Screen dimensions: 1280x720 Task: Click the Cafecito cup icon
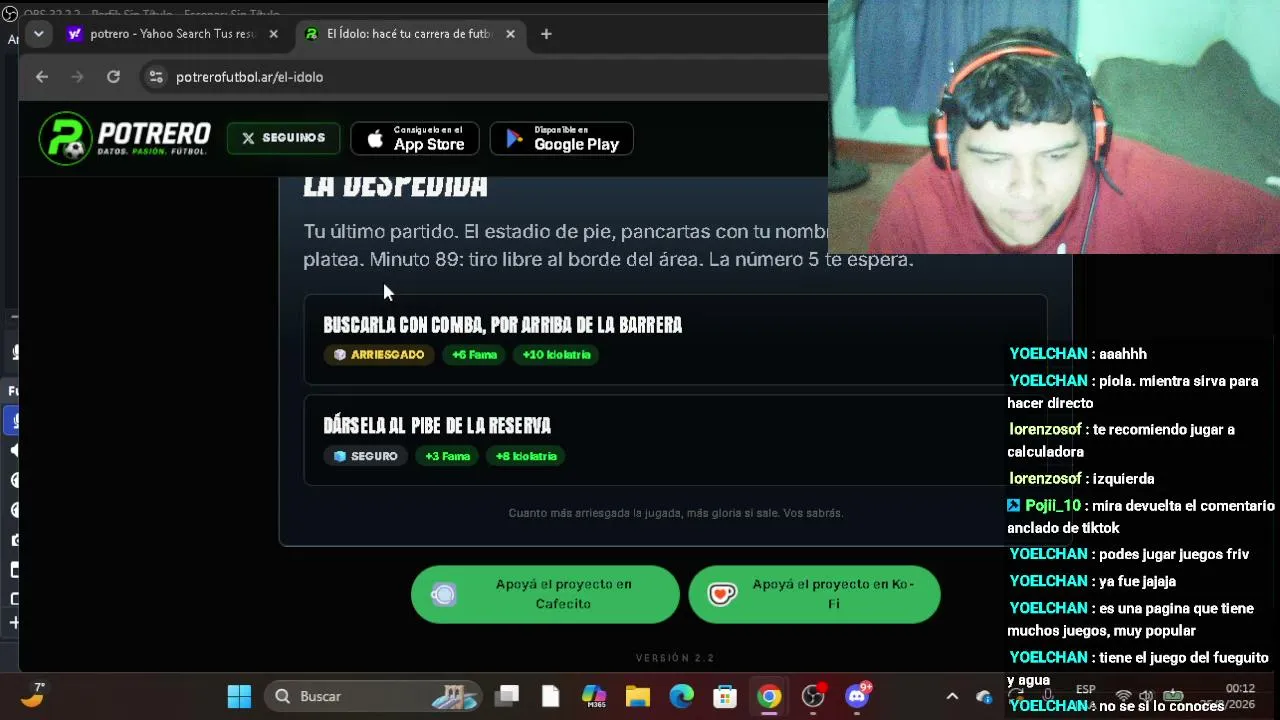point(444,595)
